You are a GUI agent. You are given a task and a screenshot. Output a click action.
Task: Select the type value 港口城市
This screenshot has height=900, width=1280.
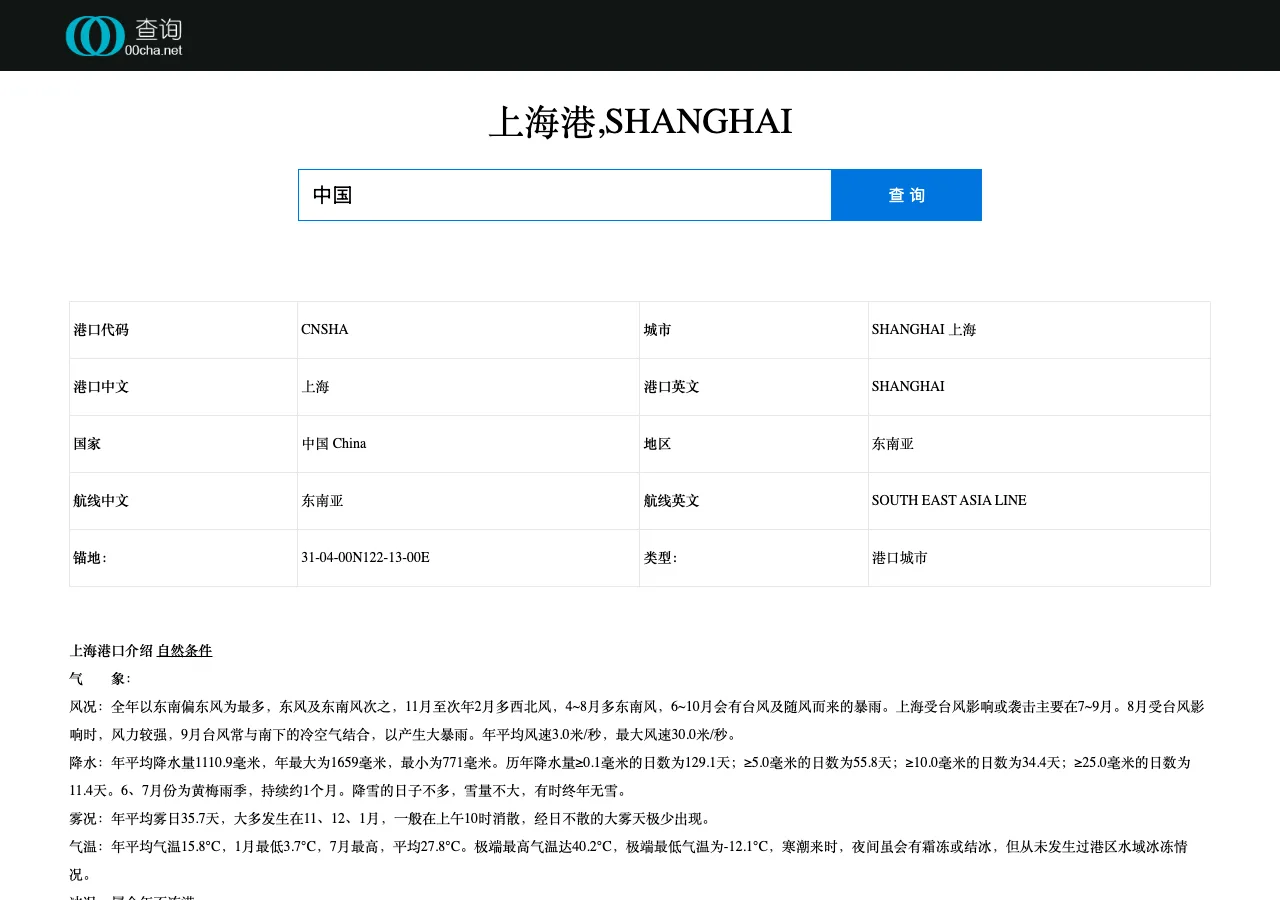900,558
